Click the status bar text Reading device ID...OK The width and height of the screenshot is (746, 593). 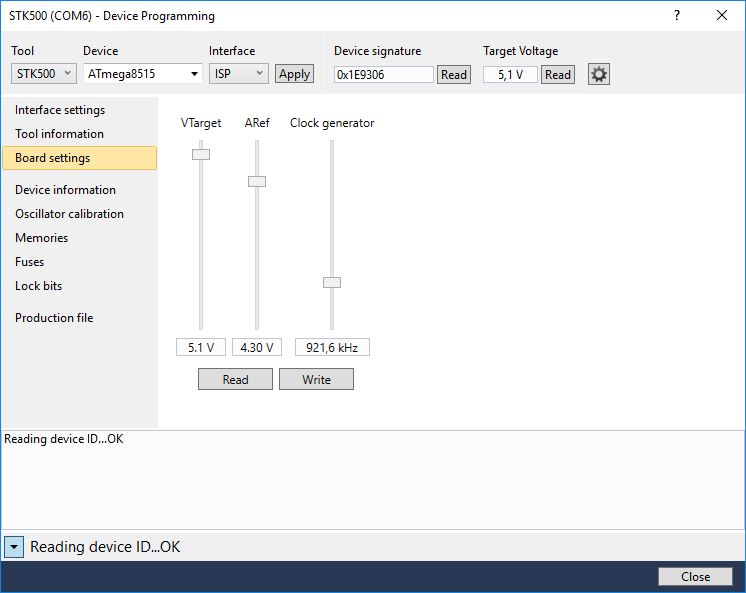[105, 547]
